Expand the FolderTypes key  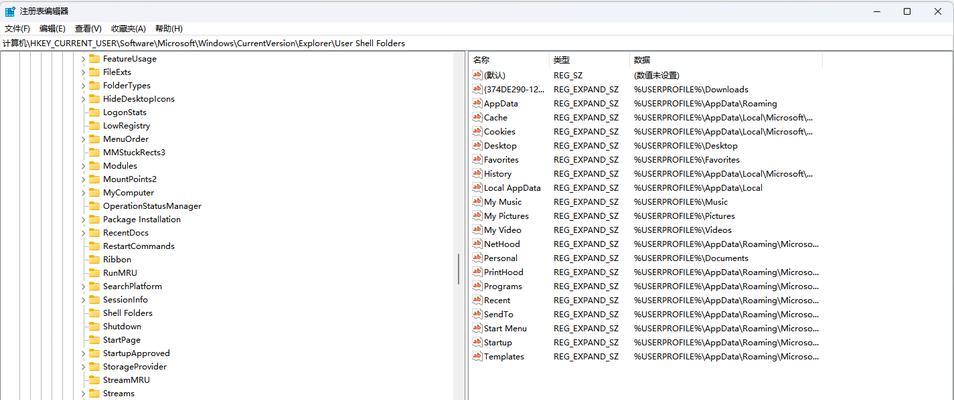(83, 86)
